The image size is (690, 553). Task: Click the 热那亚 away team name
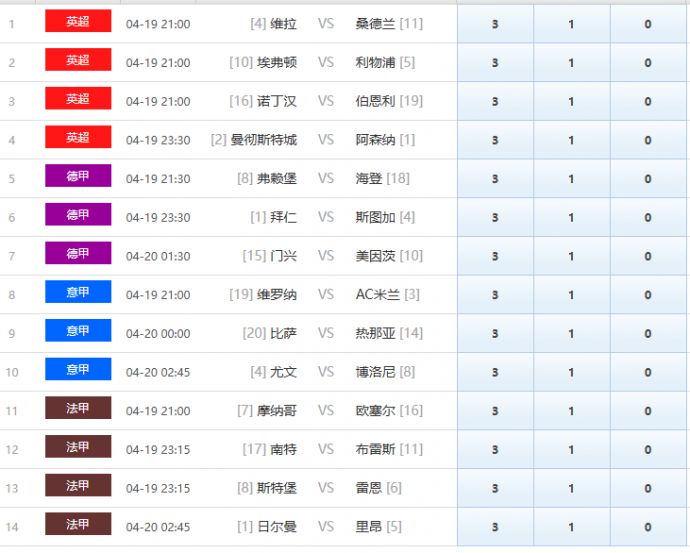[x=376, y=334]
